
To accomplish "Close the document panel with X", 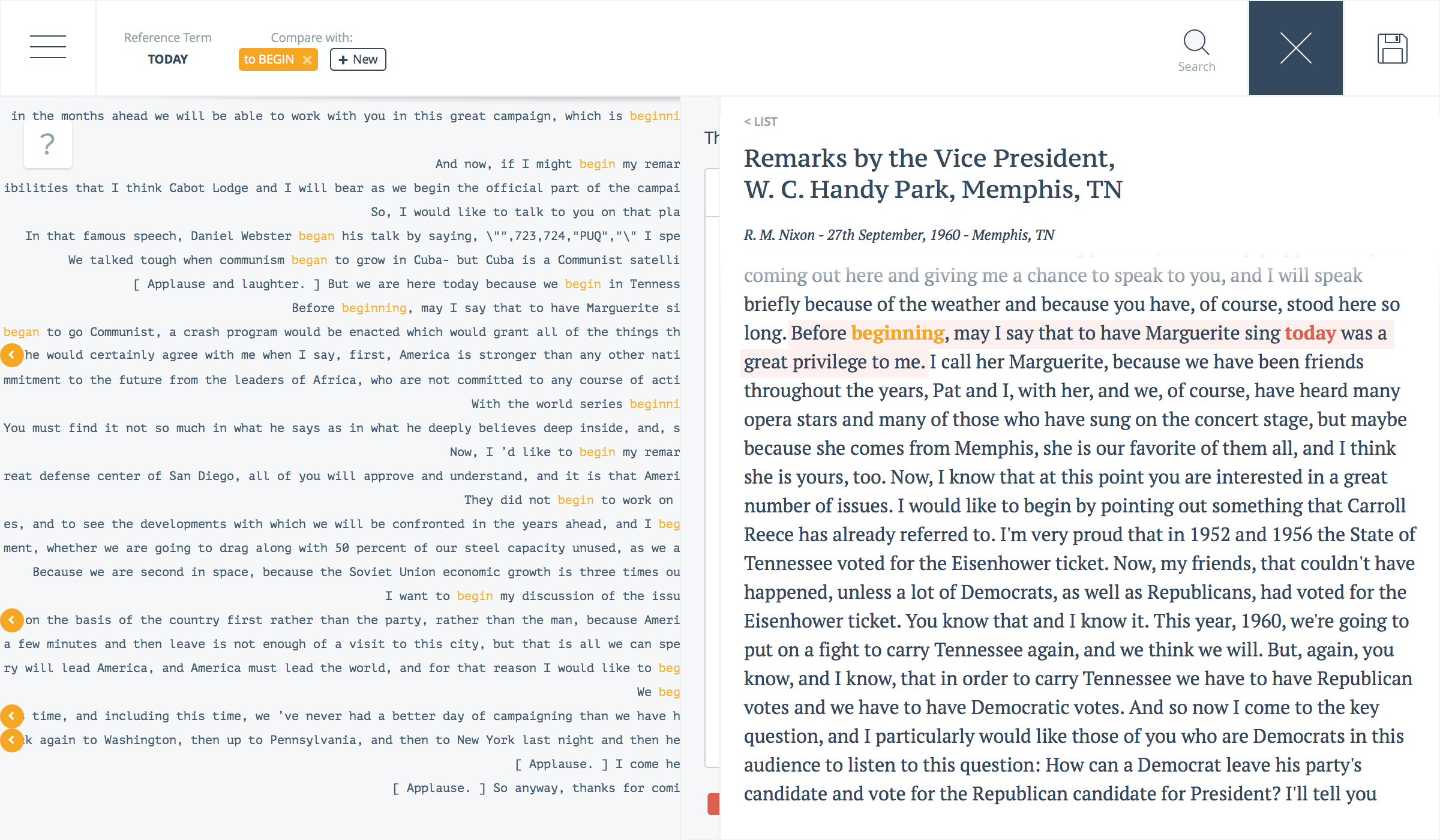I will pyautogui.click(x=1296, y=48).
